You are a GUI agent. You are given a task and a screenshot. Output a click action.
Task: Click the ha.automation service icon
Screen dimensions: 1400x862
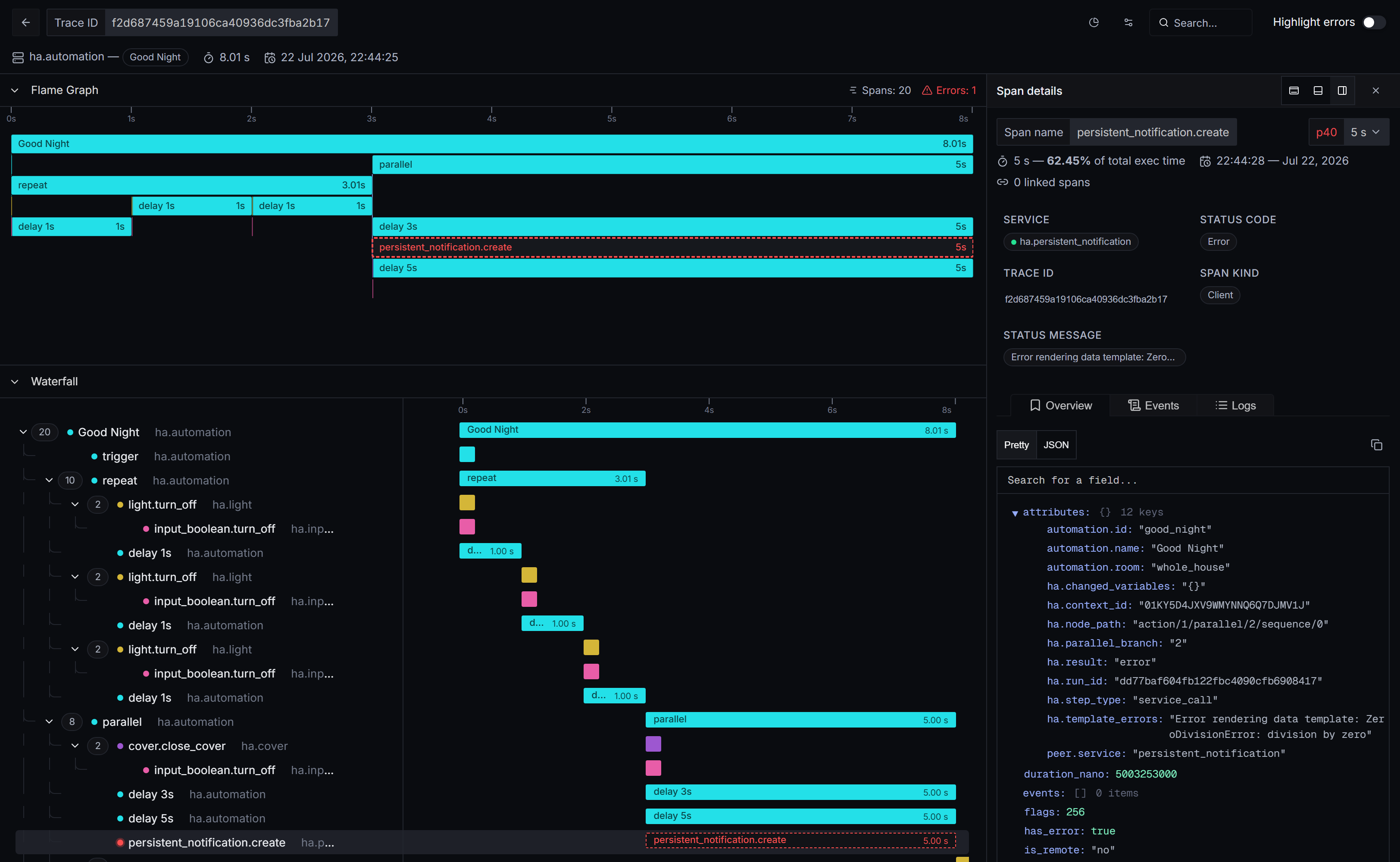click(x=18, y=58)
